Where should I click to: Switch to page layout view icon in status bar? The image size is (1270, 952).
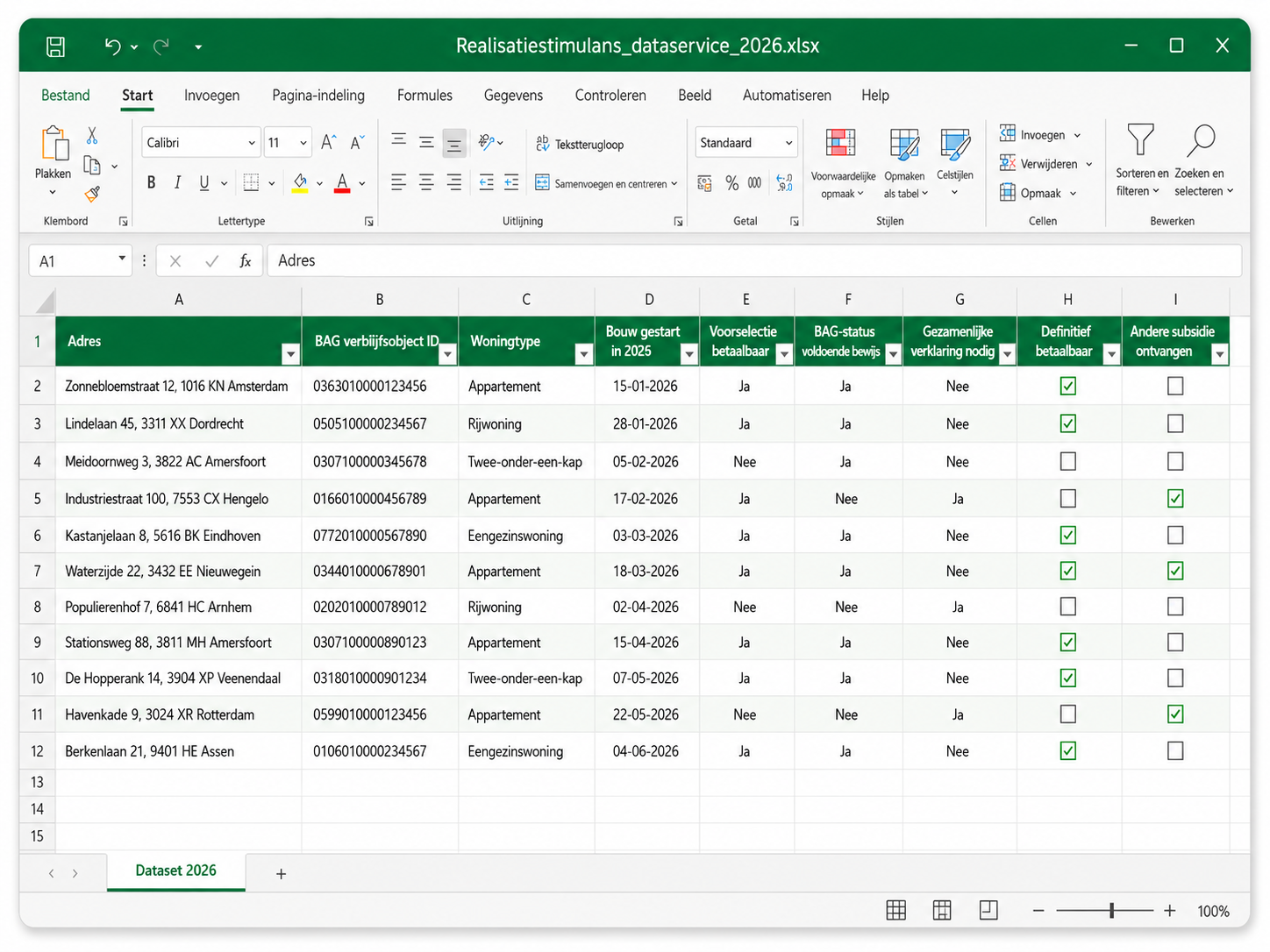pos(942,911)
